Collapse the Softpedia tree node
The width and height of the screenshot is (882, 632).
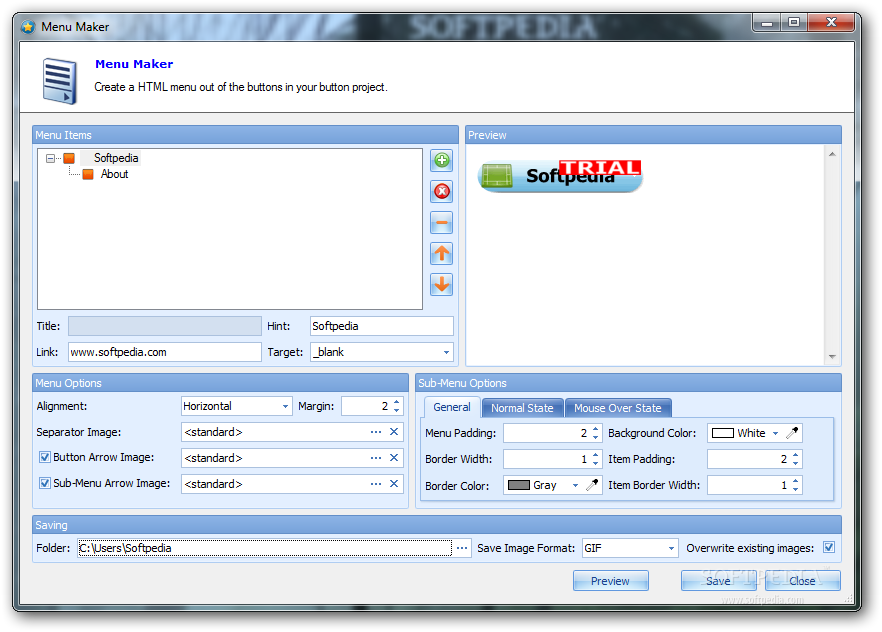click(x=51, y=159)
